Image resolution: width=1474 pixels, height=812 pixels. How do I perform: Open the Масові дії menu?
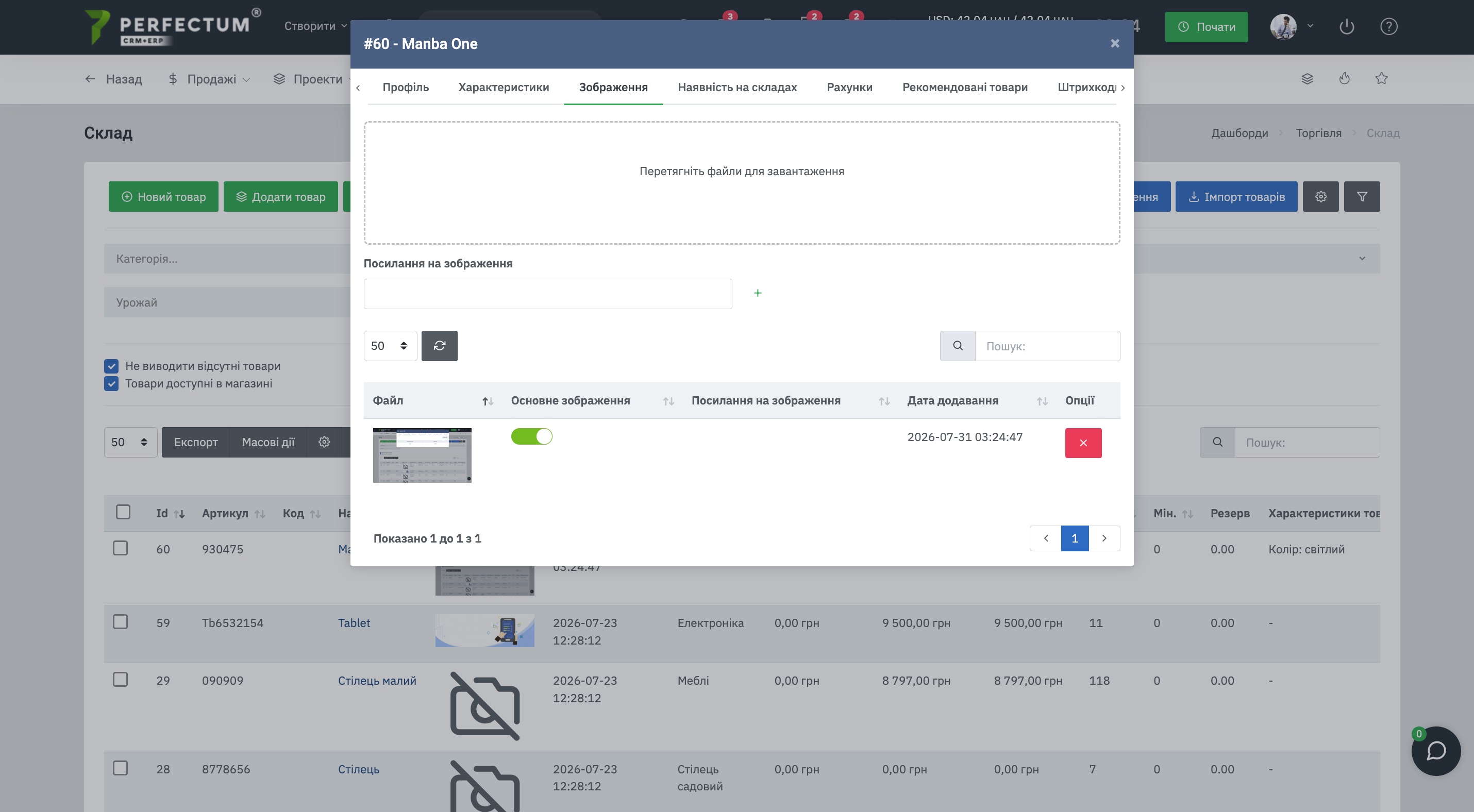click(268, 442)
